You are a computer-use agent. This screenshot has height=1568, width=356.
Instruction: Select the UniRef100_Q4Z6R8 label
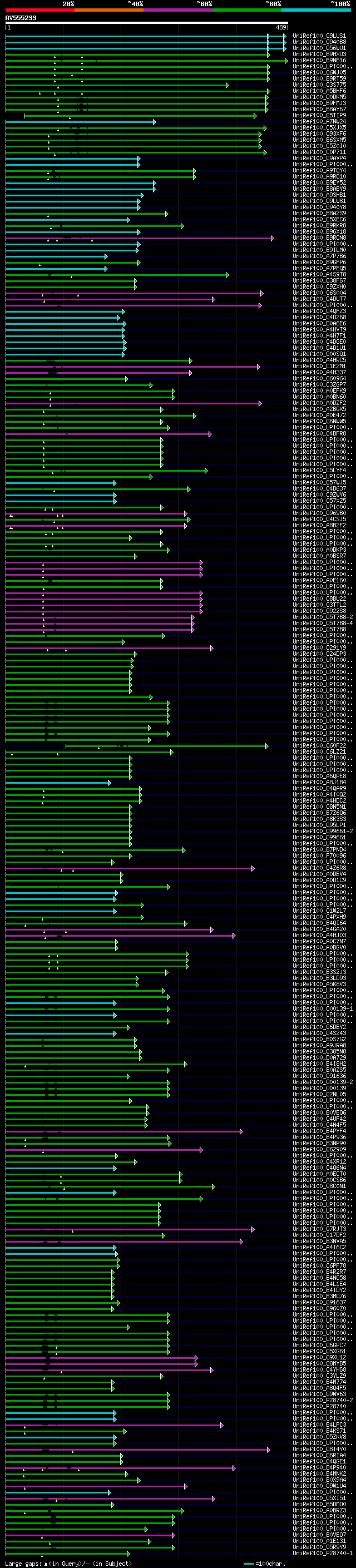click(x=319, y=868)
